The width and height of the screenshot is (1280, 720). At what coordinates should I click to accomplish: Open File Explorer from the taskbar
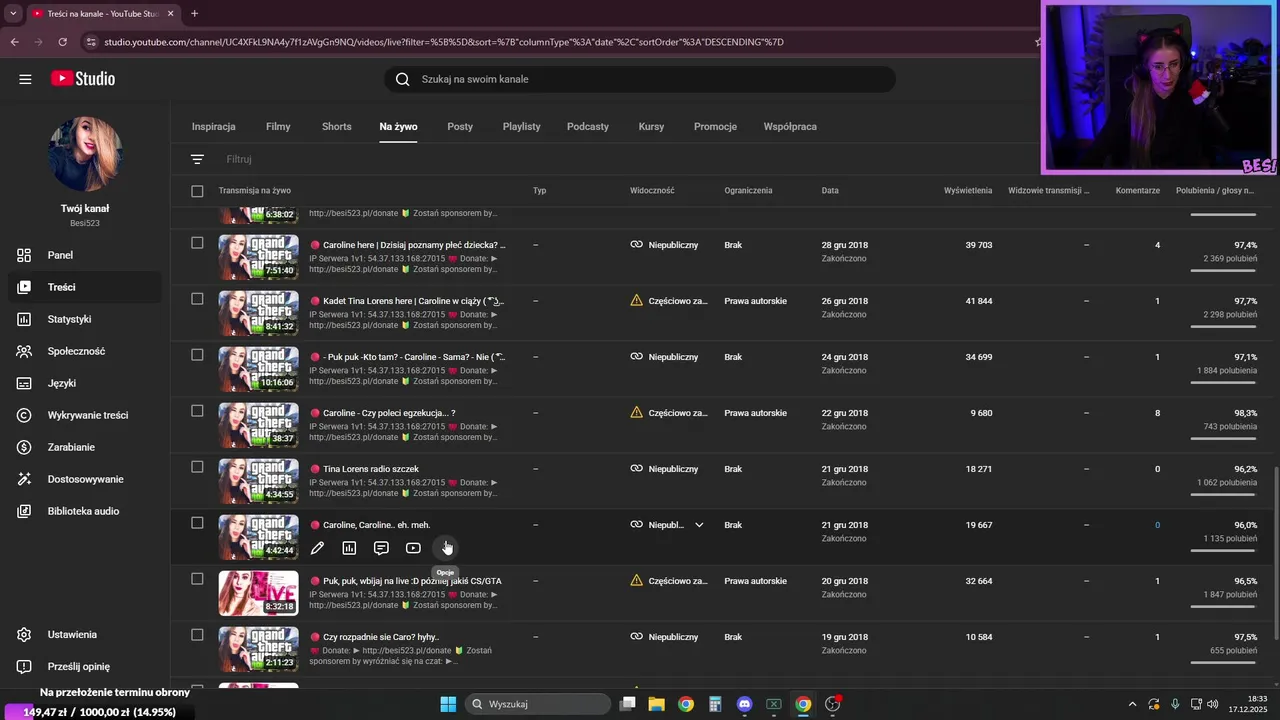tap(657, 704)
